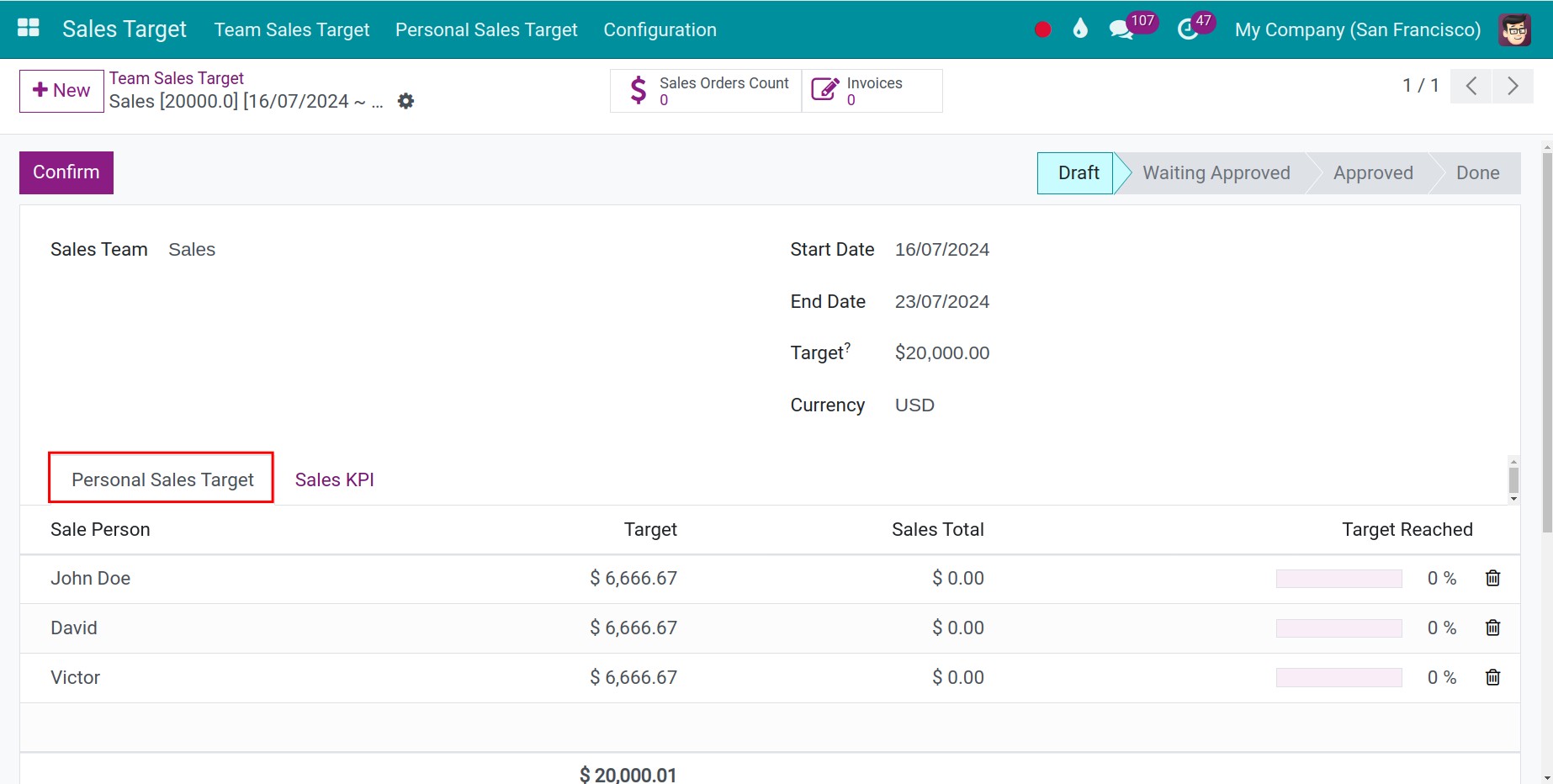Screen dimensions: 1553x784
Task: Open the activities clock icon
Action: point(1187,30)
